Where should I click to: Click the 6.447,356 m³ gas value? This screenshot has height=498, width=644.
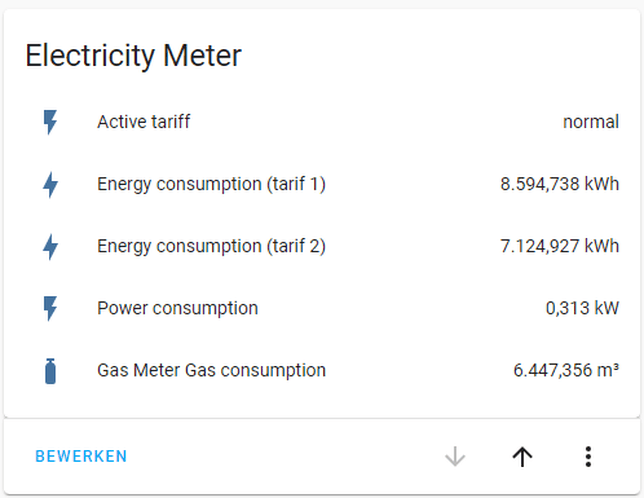566,370
